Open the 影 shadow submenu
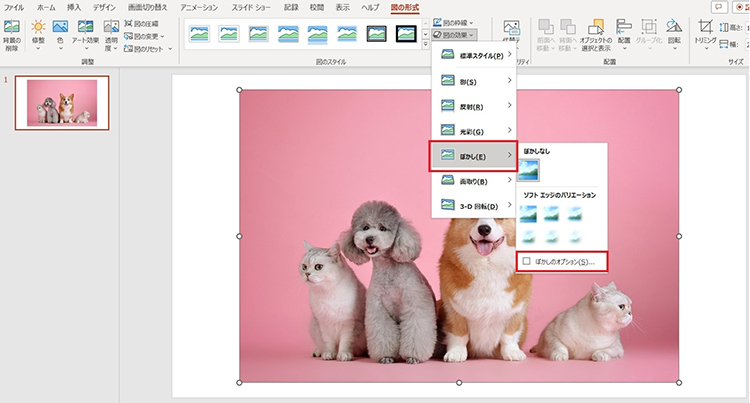 pyautogui.click(x=472, y=80)
